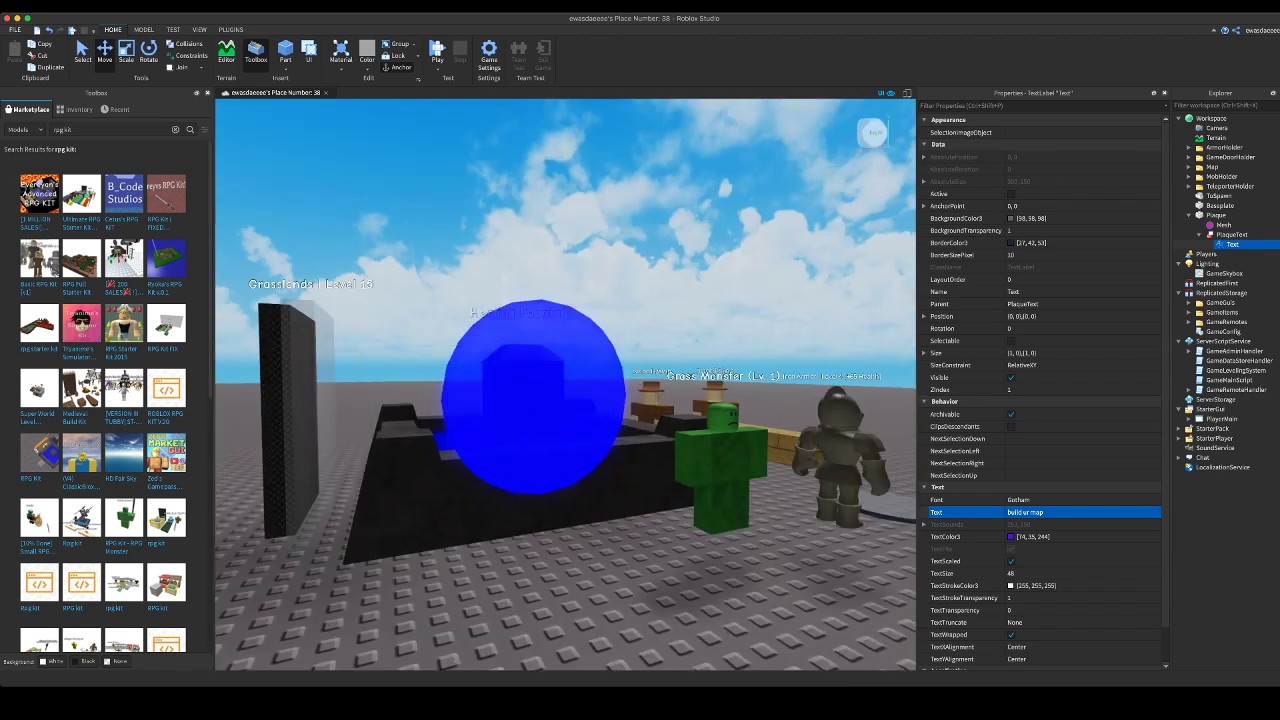1280x720 pixels.
Task: Search the toolbox with magnifier icon
Action: coord(190,129)
